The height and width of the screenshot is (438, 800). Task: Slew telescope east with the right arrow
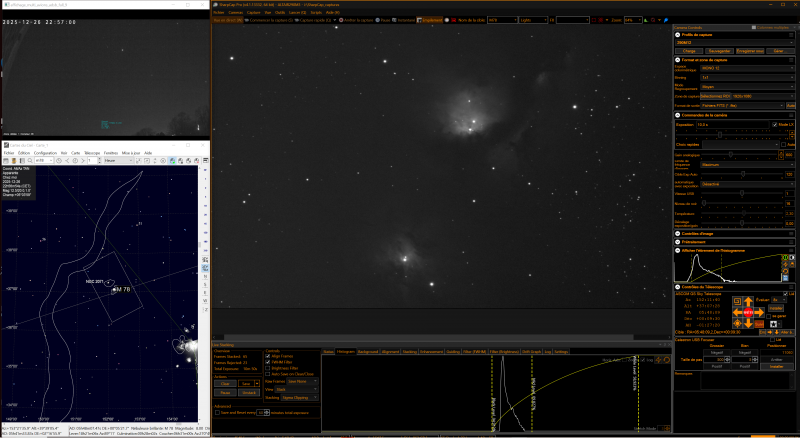759,312
